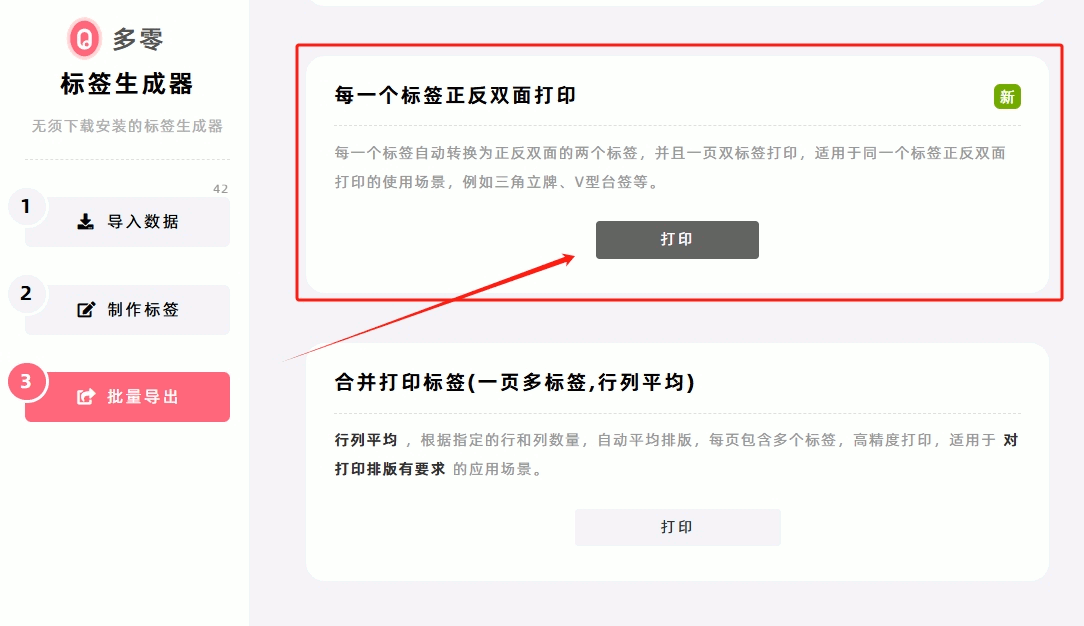Click the pink step 3 number circle
Screen dimensions: 1084x626
(x=26, y=381)
